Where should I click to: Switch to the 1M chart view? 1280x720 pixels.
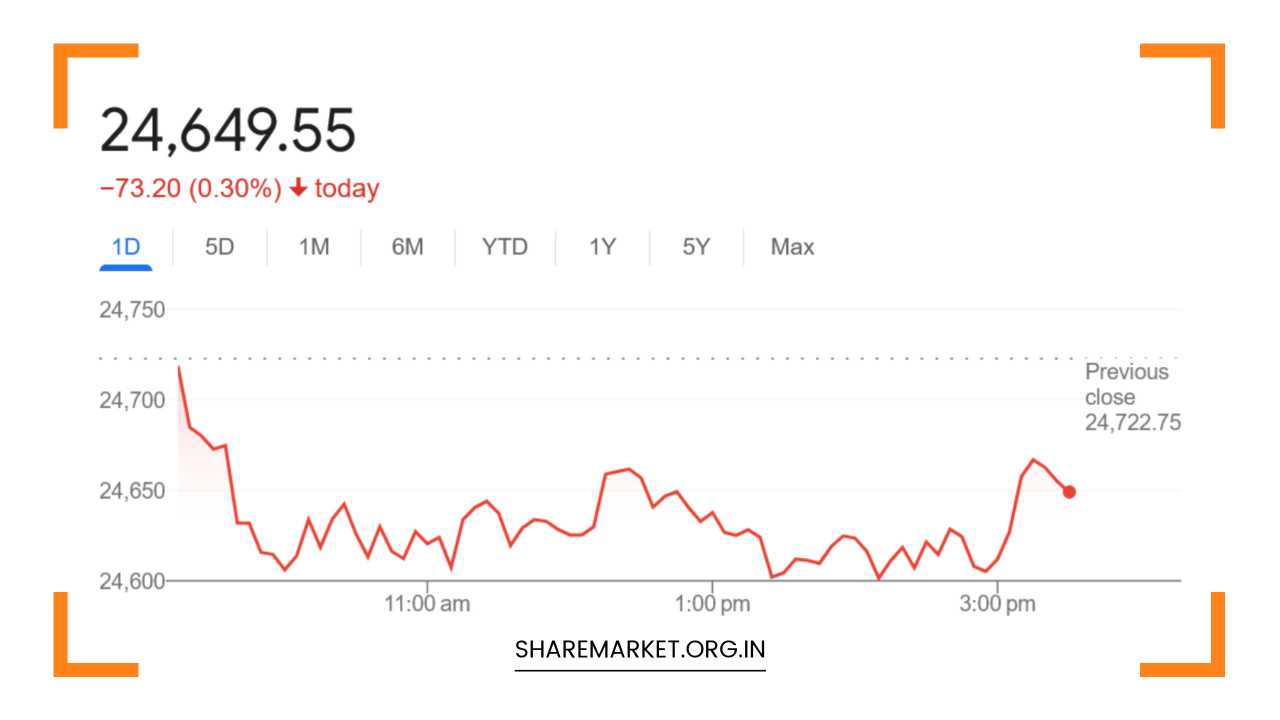[313, 247]
